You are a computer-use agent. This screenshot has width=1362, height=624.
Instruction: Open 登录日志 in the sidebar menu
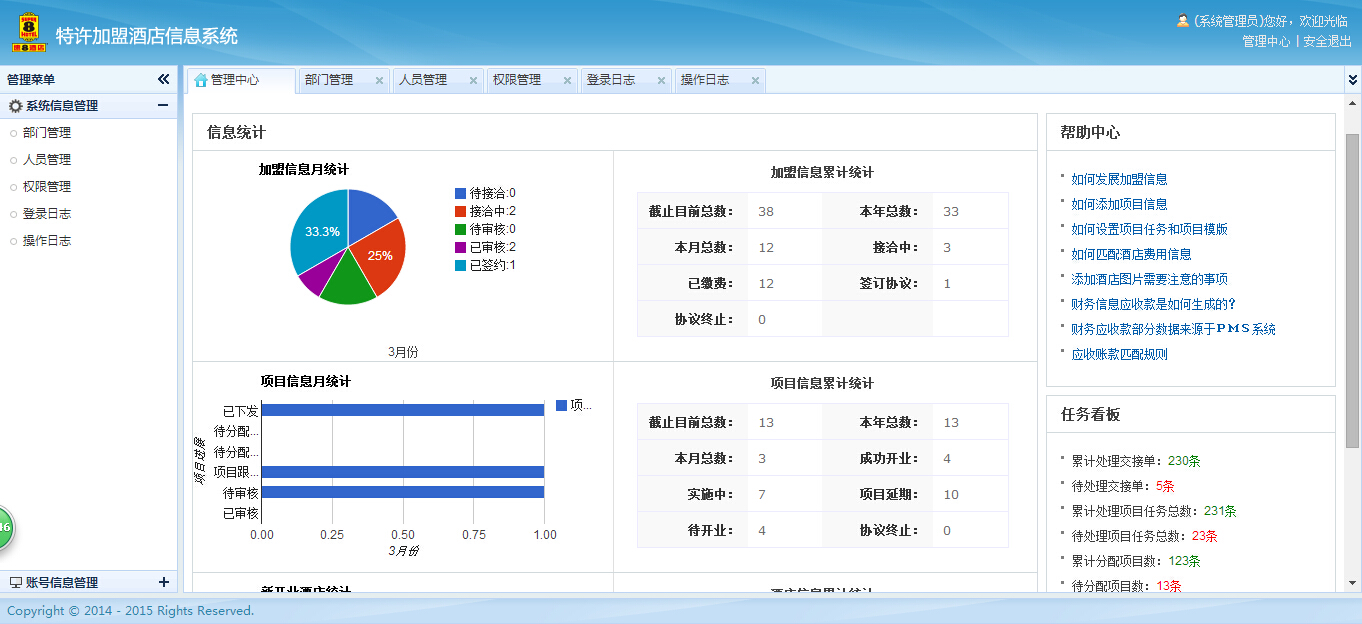[47, 213]
